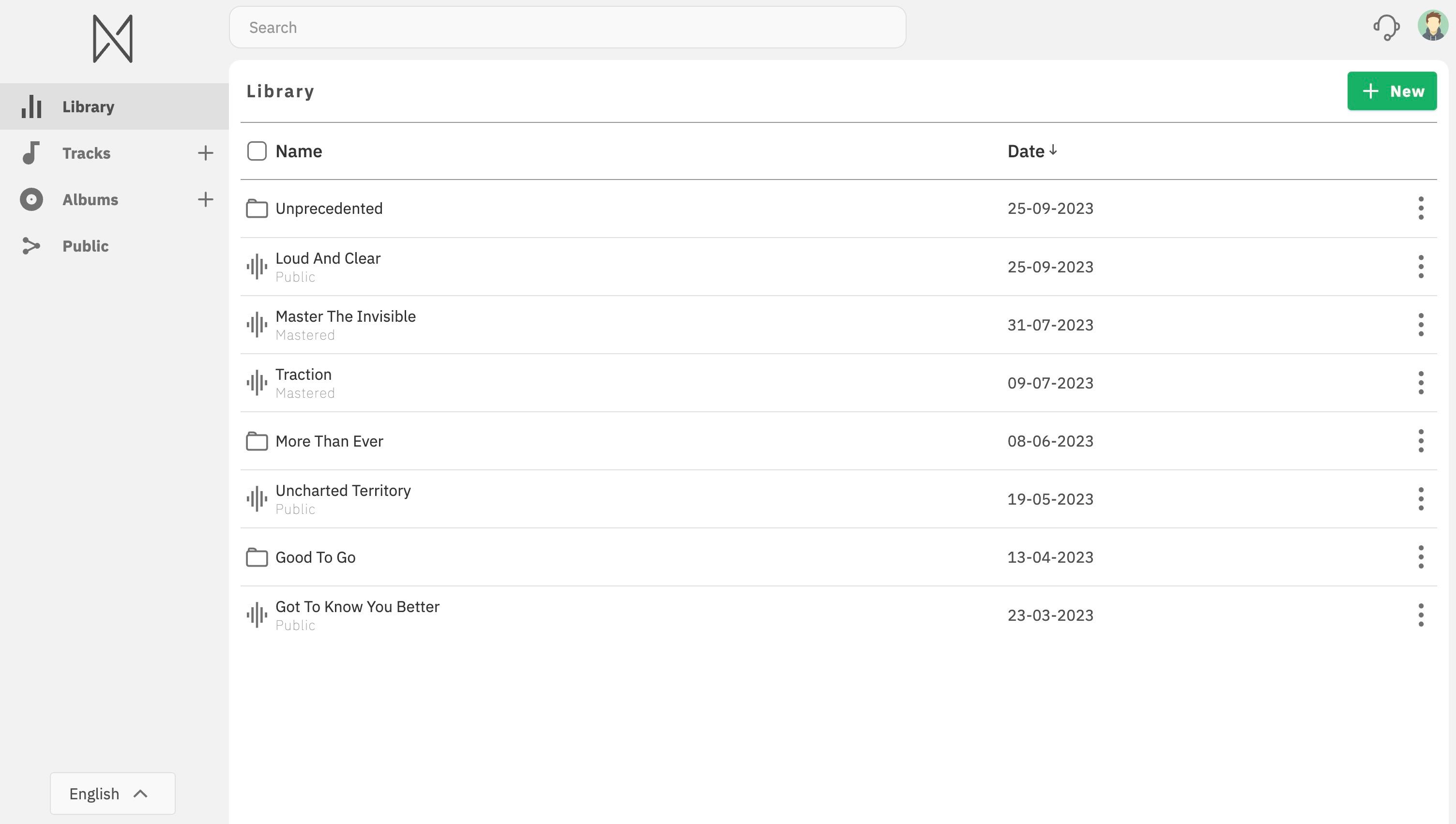Expand three-dot menu for Unprecedented folder
This screenshot has width=1456, height=824.
(x=1420, y=208)
